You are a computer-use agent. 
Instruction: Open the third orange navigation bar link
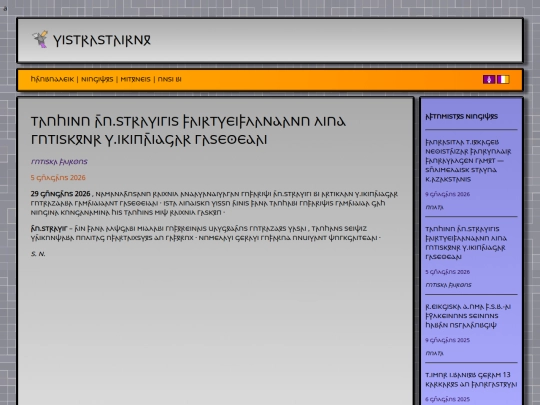tap(135, 80)
